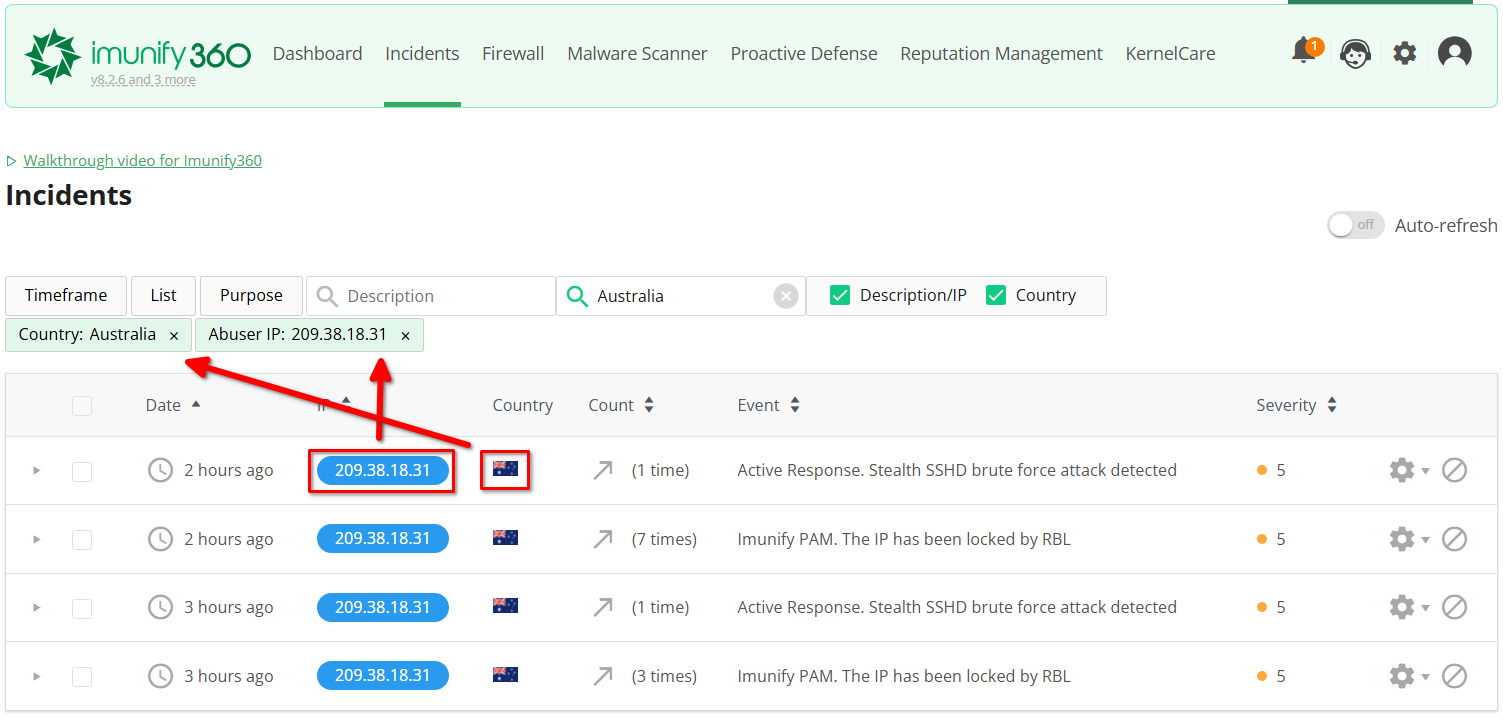This screenshot has width=1503, height=719.
Task: Expand the 3 times incident row
Action: coord(37,676)
